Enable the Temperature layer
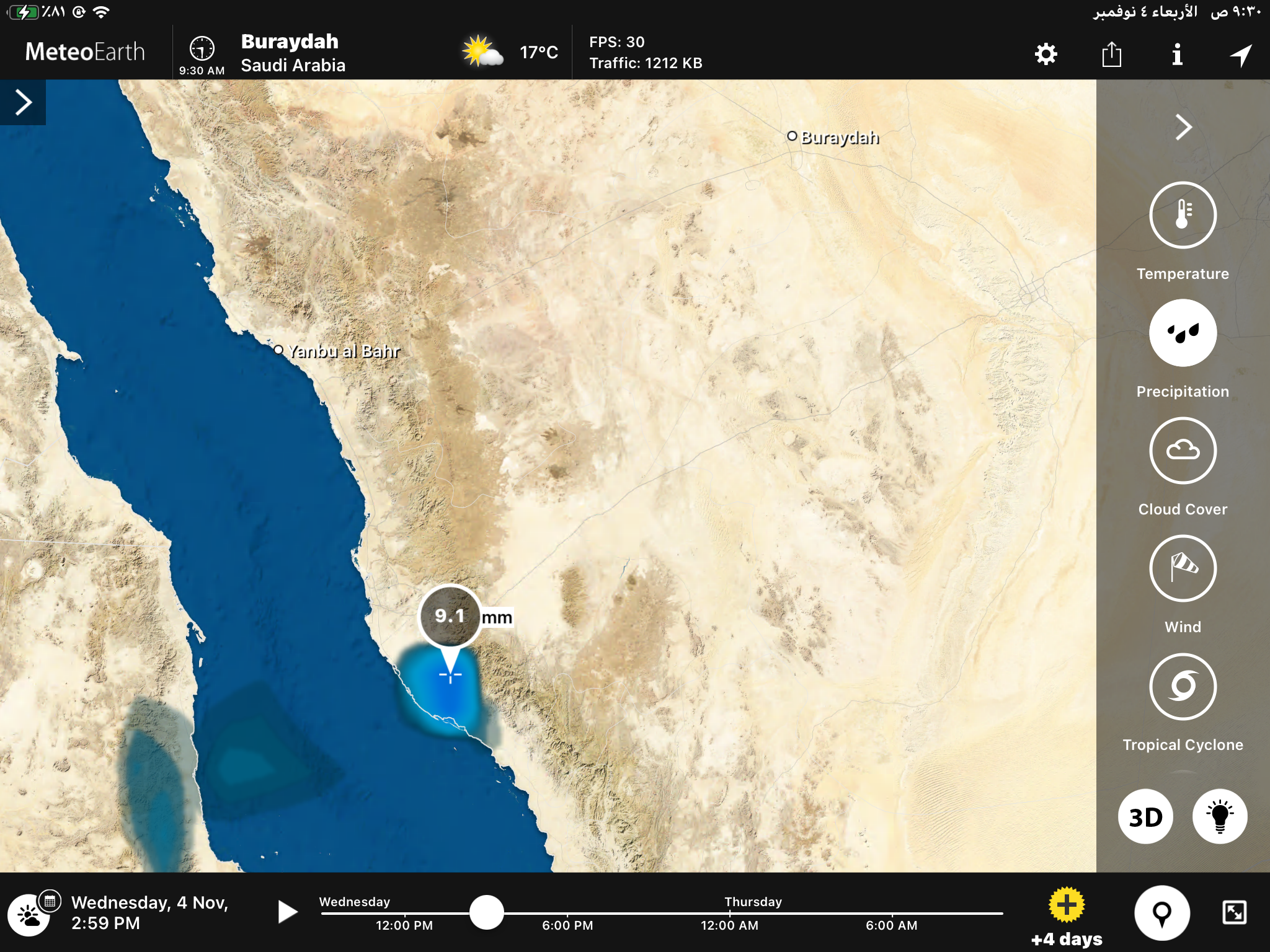Viewport: 1270px width, 952px height. click(x=1183, y=215)
